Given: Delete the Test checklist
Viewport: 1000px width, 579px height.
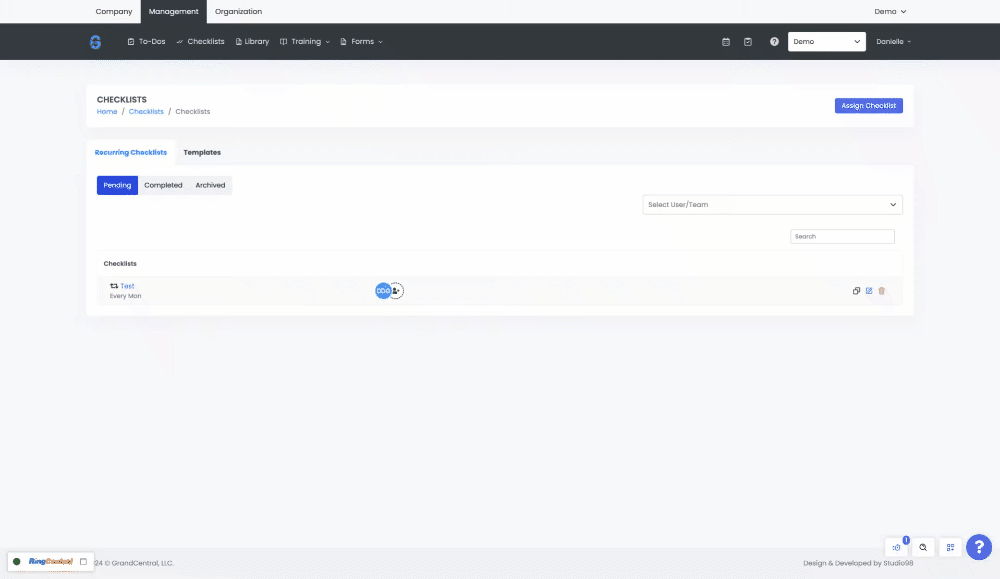Looking at the screenshot, I should click(x=882, y=291).
